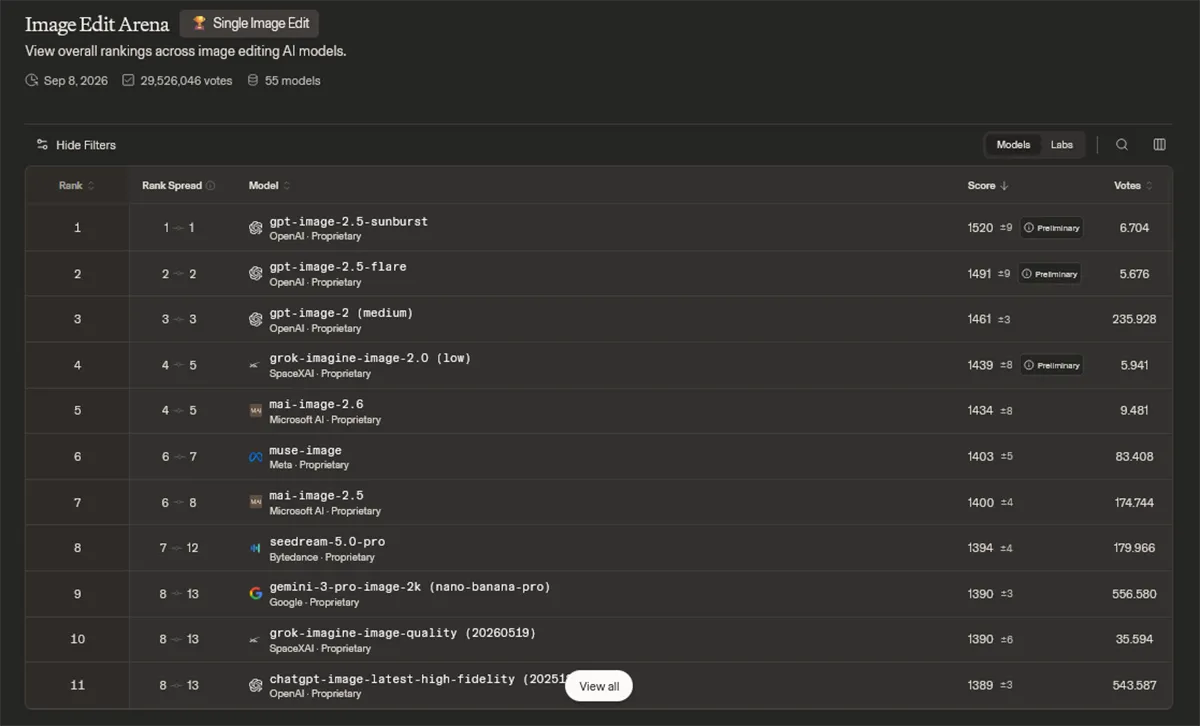
Task: Click the clock icon next to Sep 8, 2026
Action: click(32, 80)
